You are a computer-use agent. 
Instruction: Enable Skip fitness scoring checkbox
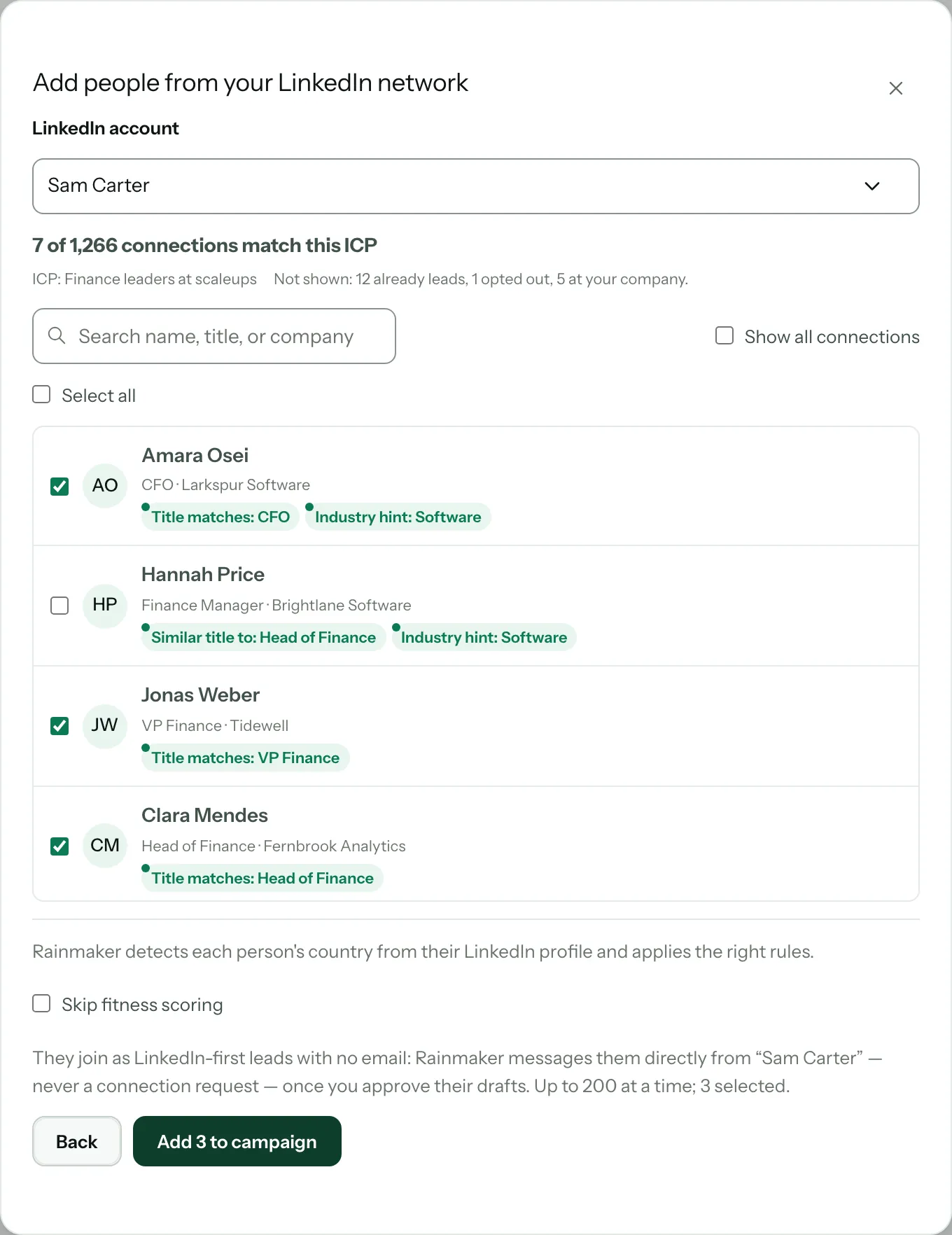click(42, 1004)
